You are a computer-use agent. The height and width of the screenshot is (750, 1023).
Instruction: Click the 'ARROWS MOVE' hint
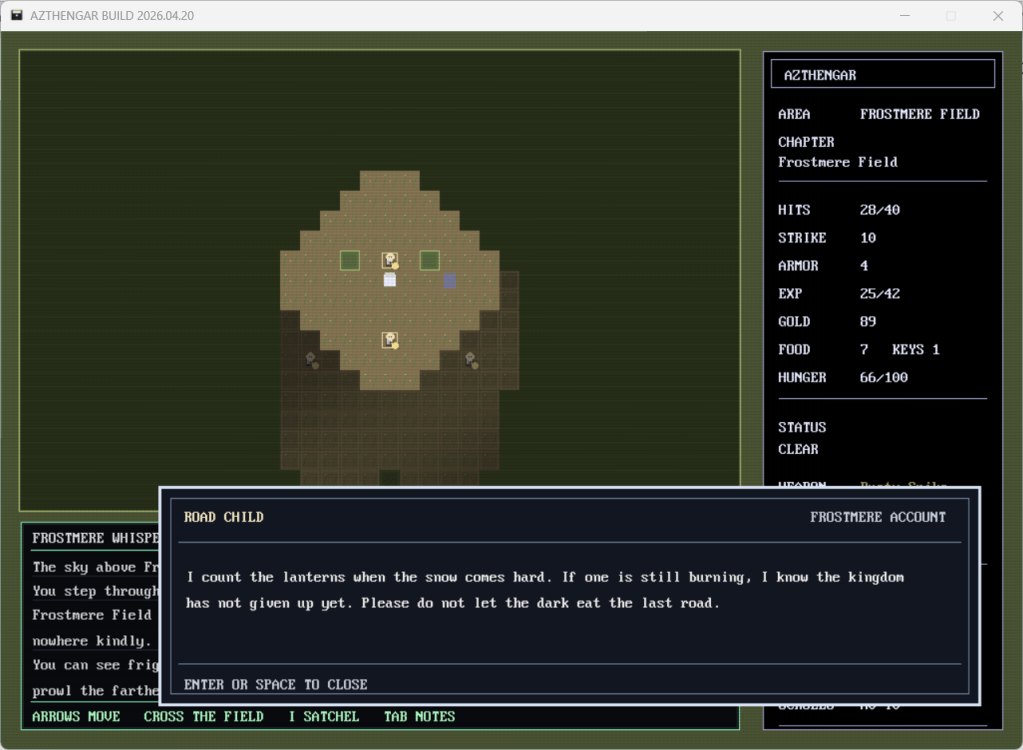(76, 716)
